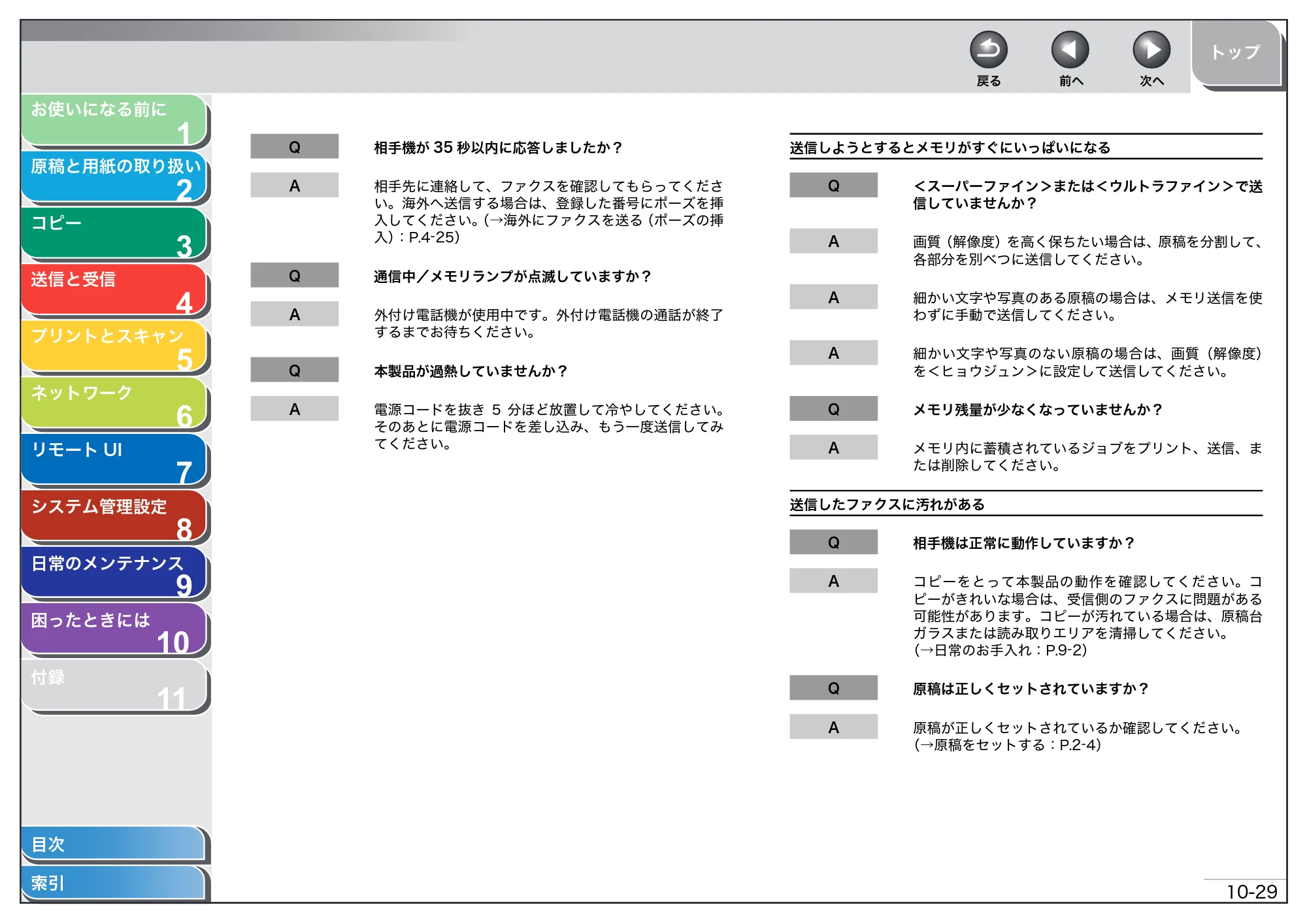Click the answer starting 電源コードを抜き 5 分ほど
1307x924 pixels.
[549, 427]
